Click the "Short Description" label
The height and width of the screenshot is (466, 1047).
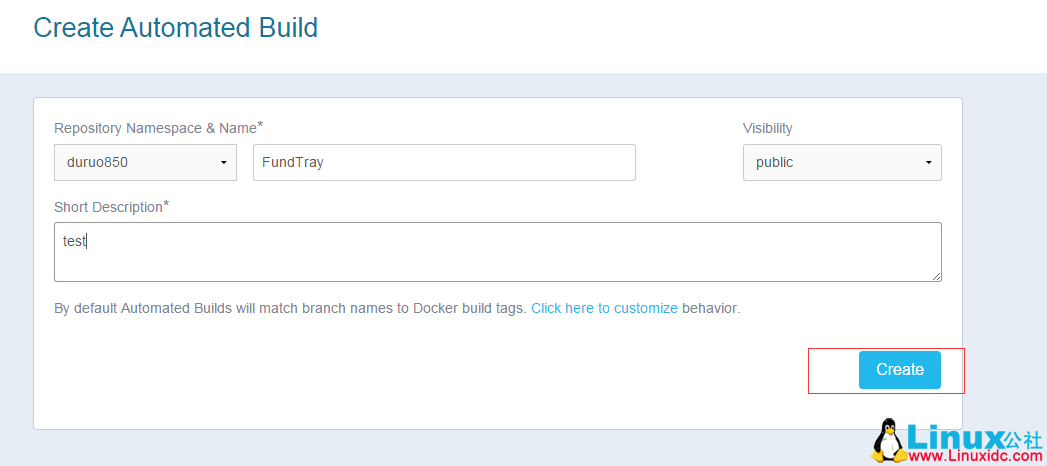pos(108,207)
